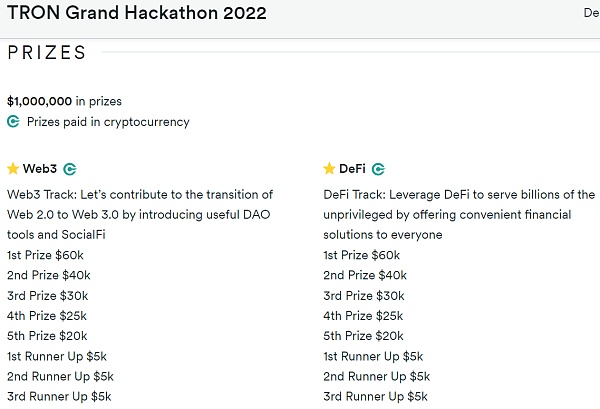Select the PRIZES section heading
600x409 pixels.
(x=46, y=52)
